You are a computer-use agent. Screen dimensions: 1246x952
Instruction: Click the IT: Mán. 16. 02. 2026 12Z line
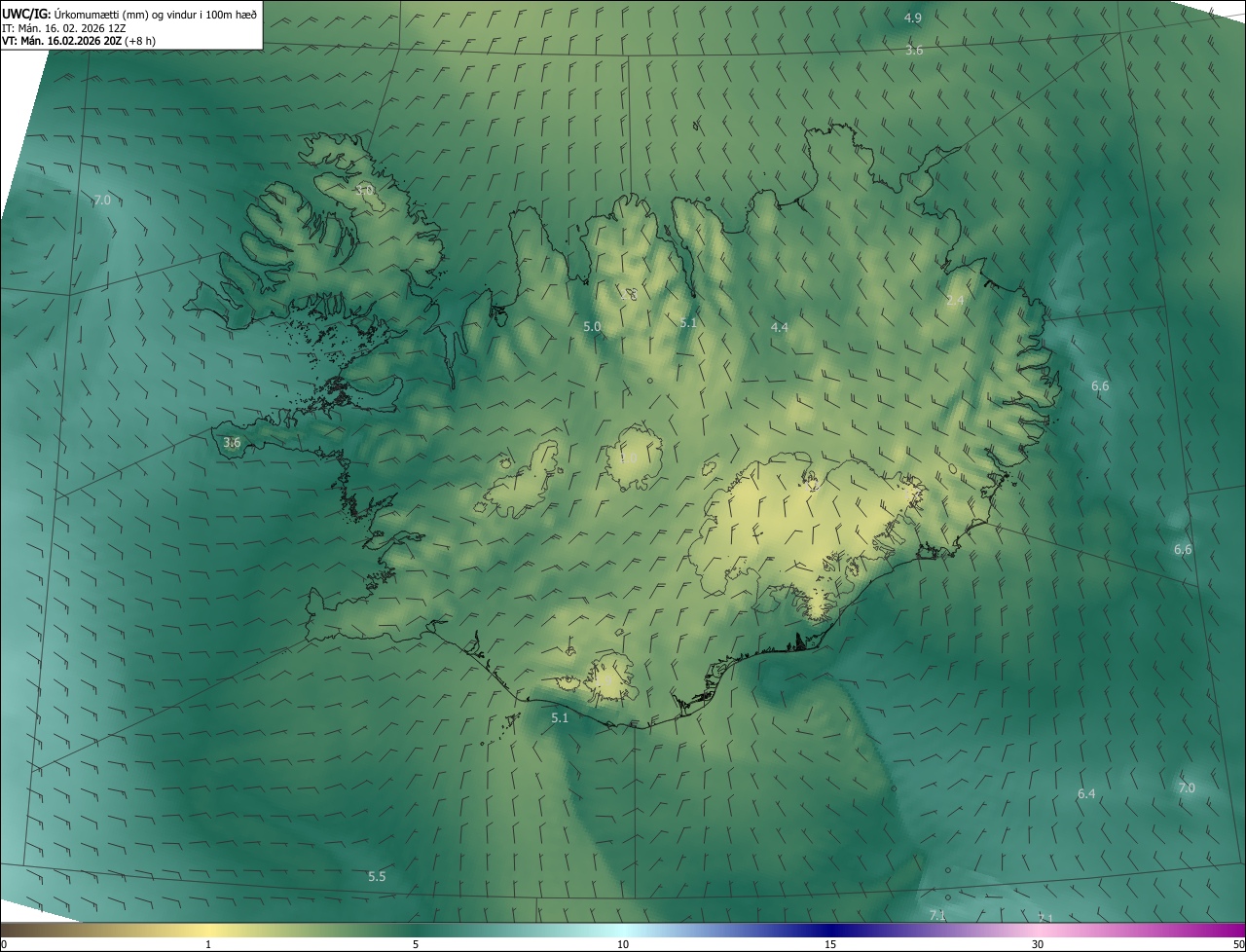pos(63,27)
